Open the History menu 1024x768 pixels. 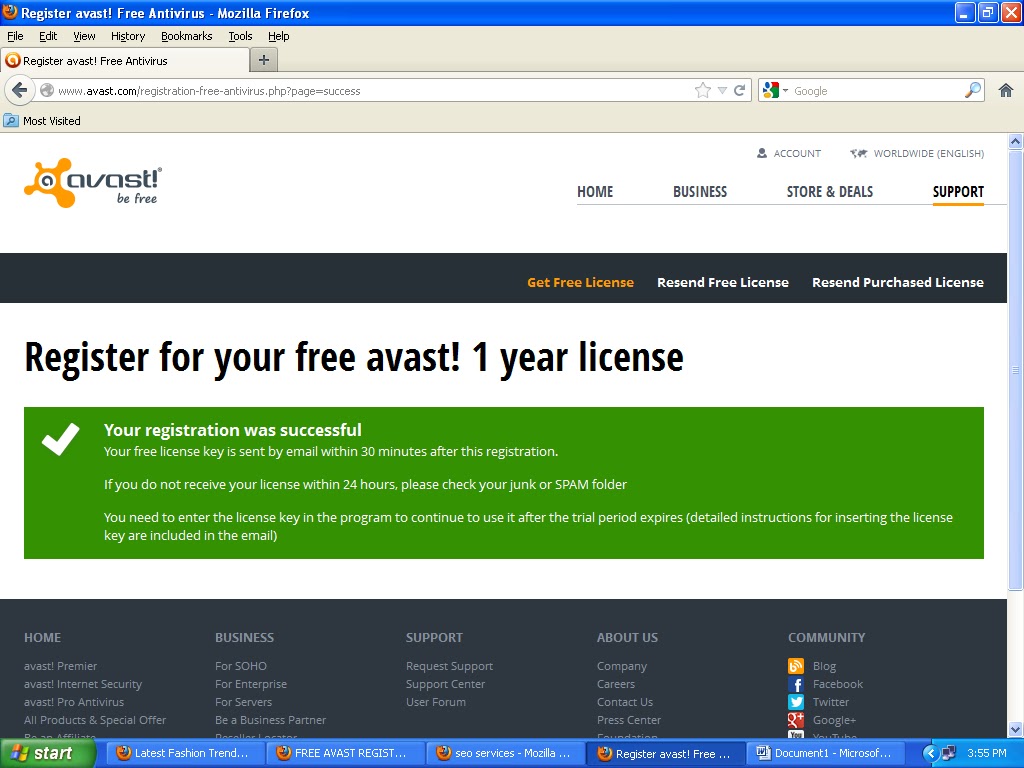(128, 36)
